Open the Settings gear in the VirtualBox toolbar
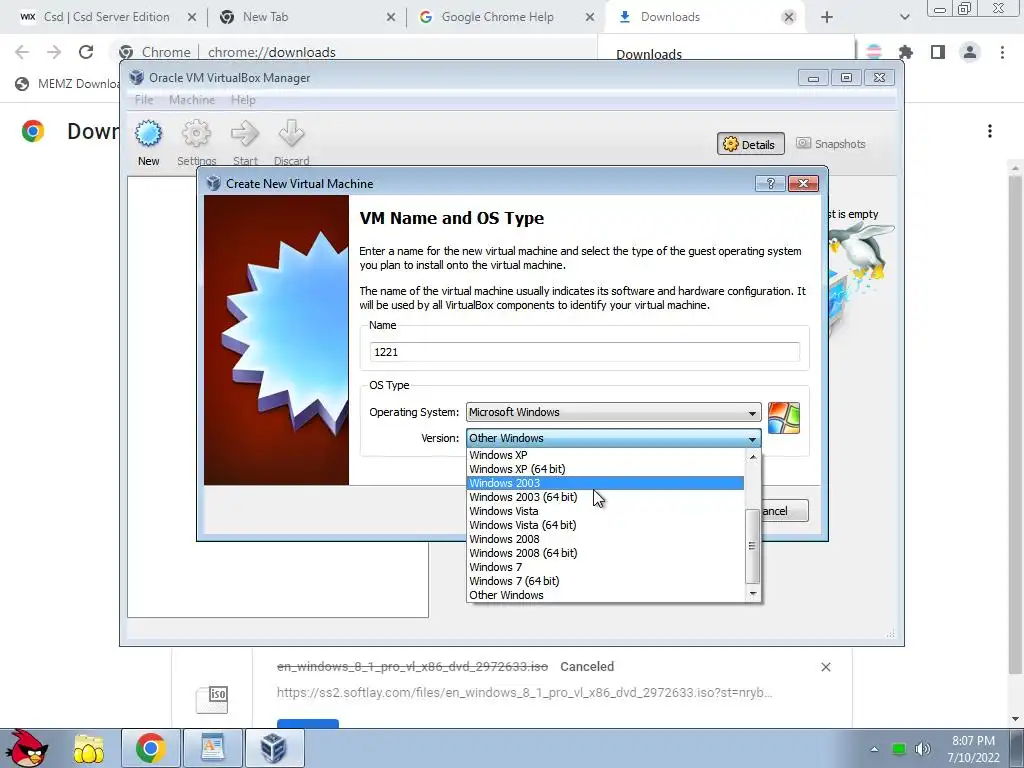The width and height of the screenshot is (1024, 768). (196, 142)
